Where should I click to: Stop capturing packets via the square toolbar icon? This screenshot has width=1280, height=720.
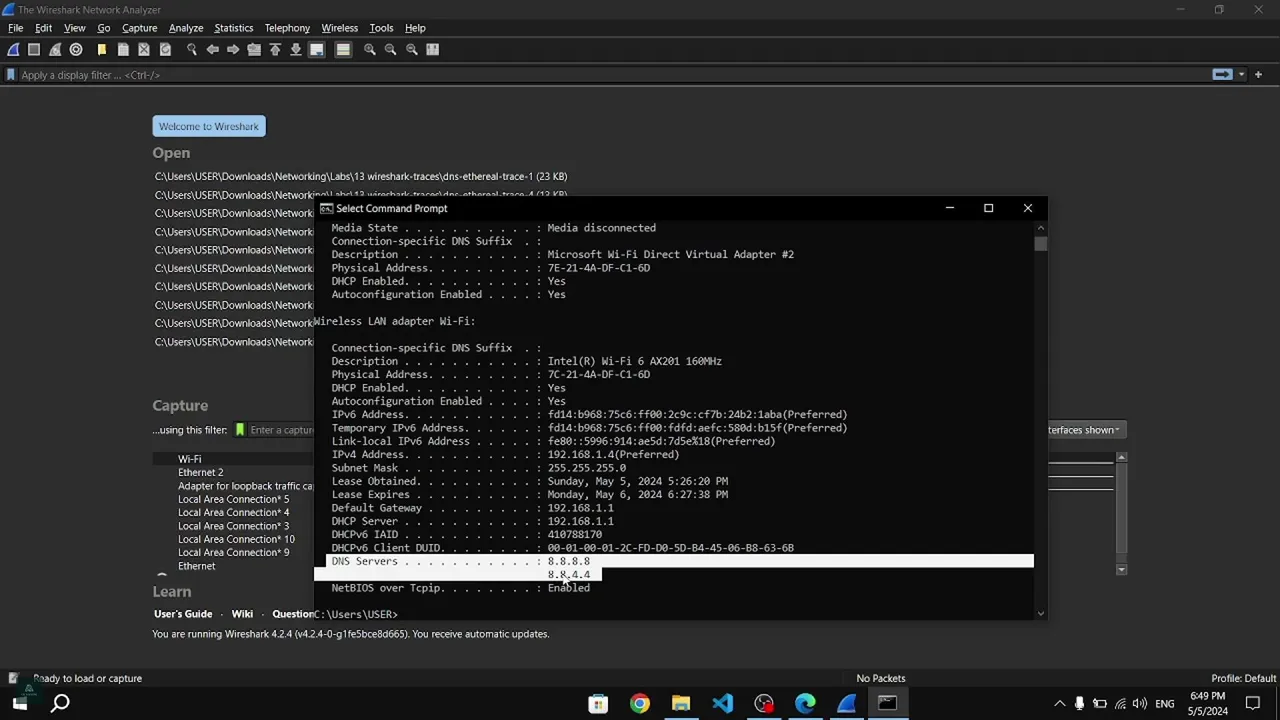[34, 49]
